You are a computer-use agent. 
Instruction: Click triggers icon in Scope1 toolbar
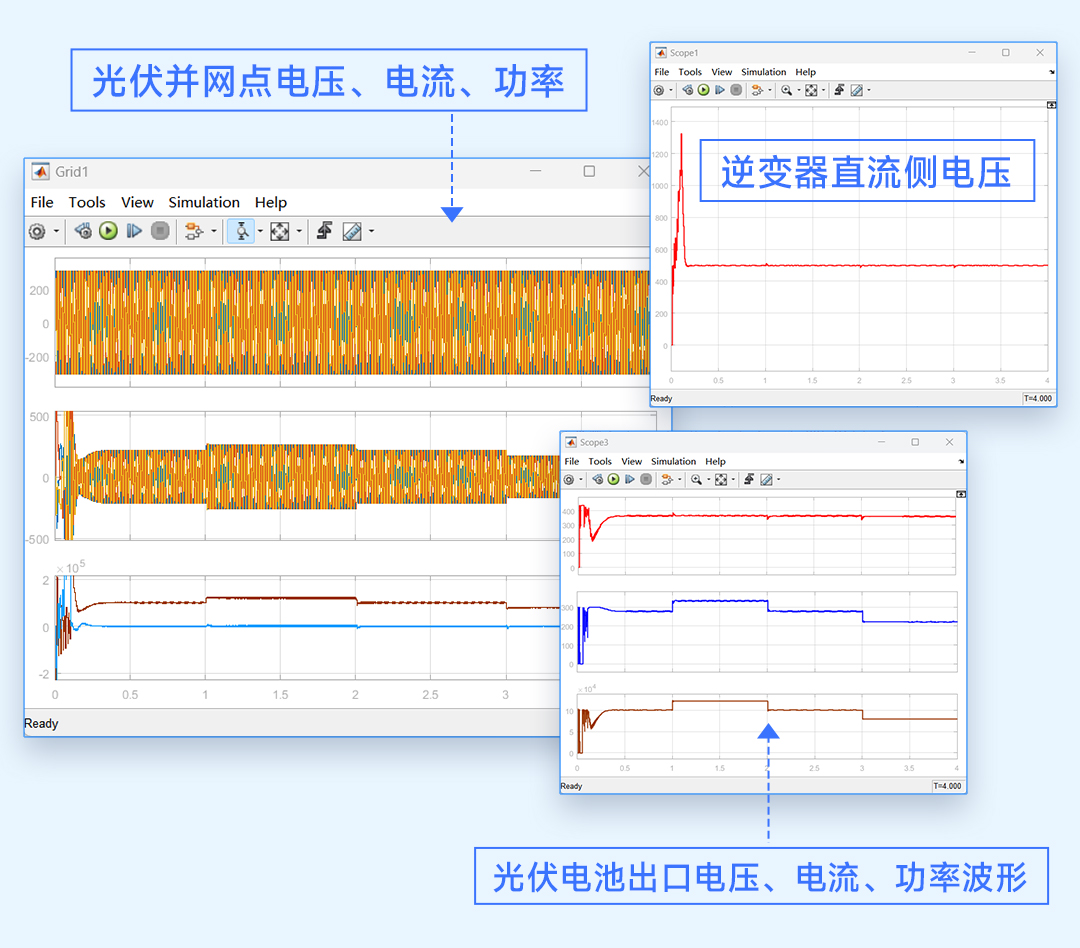pyautogui.click(x=840, y=90)
